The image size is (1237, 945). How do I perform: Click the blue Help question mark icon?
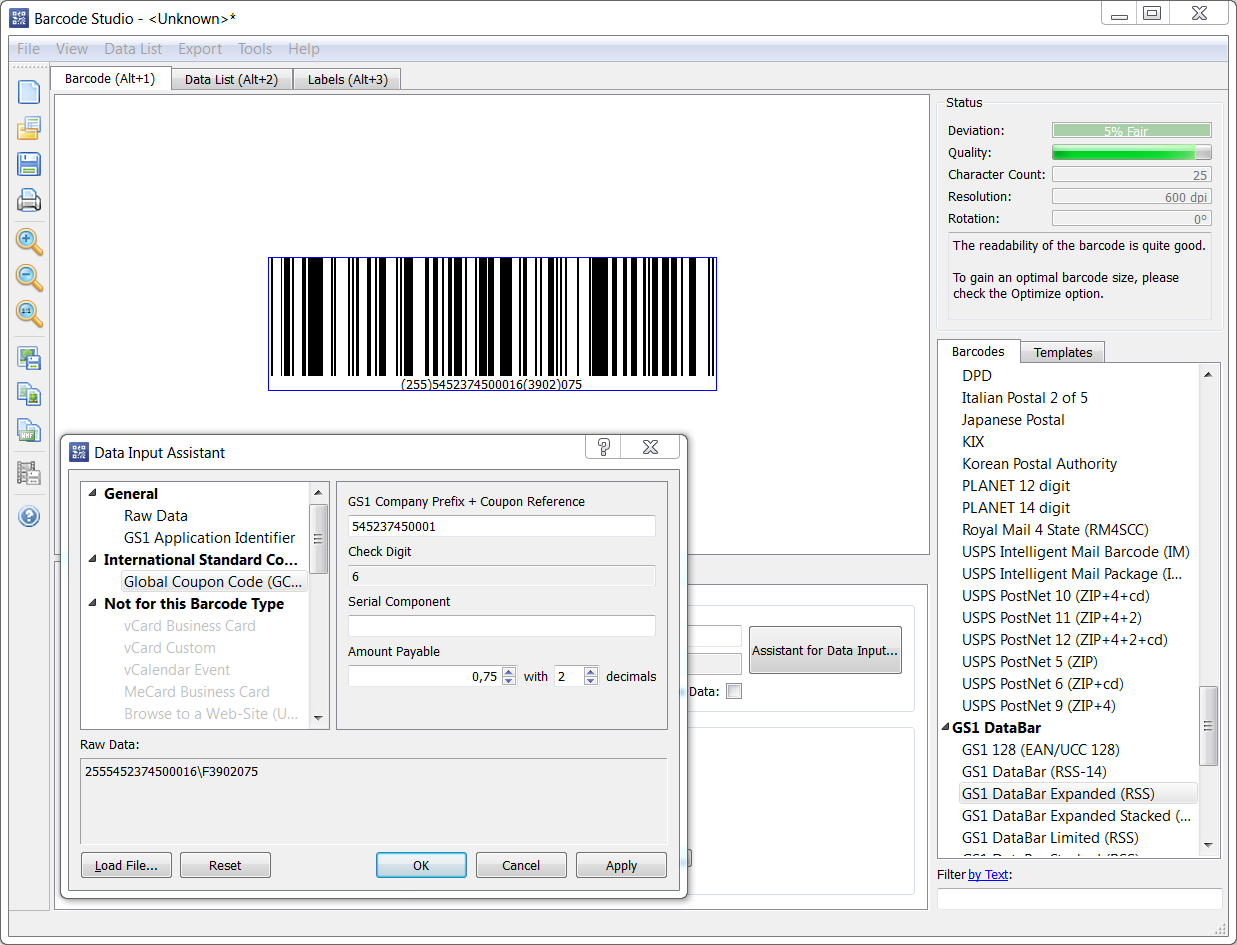click(x=29, y=516)
